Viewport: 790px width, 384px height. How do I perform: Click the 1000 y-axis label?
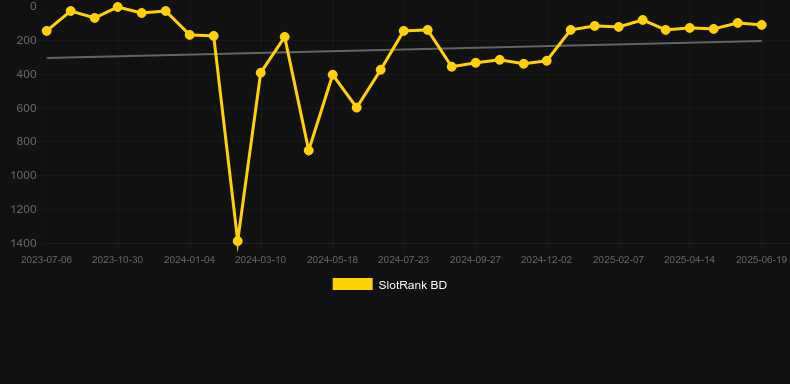point(24,175)
